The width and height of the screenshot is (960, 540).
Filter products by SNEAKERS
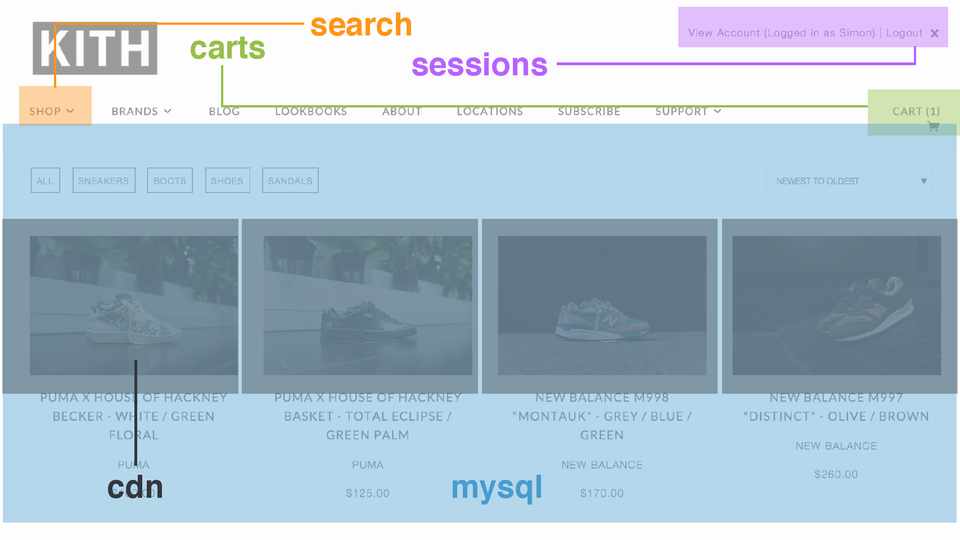click(x=103, y=181)
